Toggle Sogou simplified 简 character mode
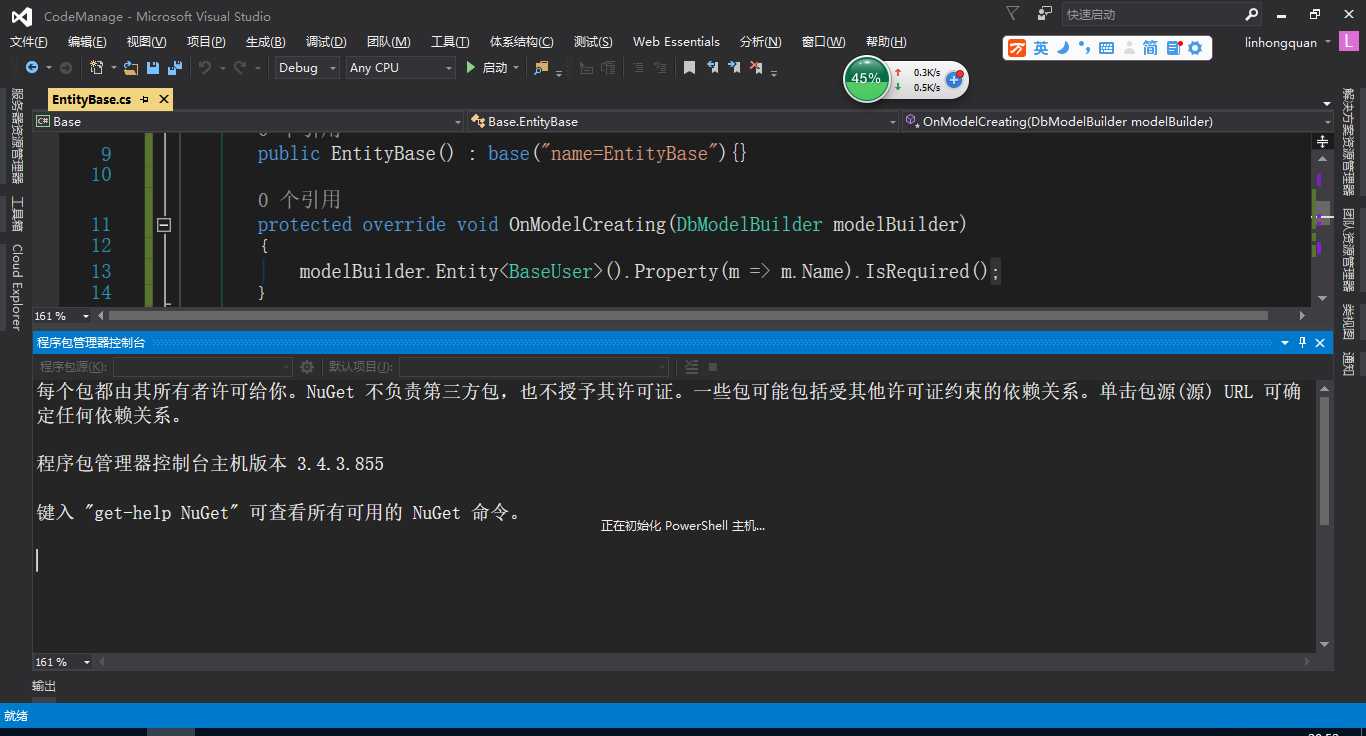The height and width of the screenshot is (736, 1366). 1150,48
